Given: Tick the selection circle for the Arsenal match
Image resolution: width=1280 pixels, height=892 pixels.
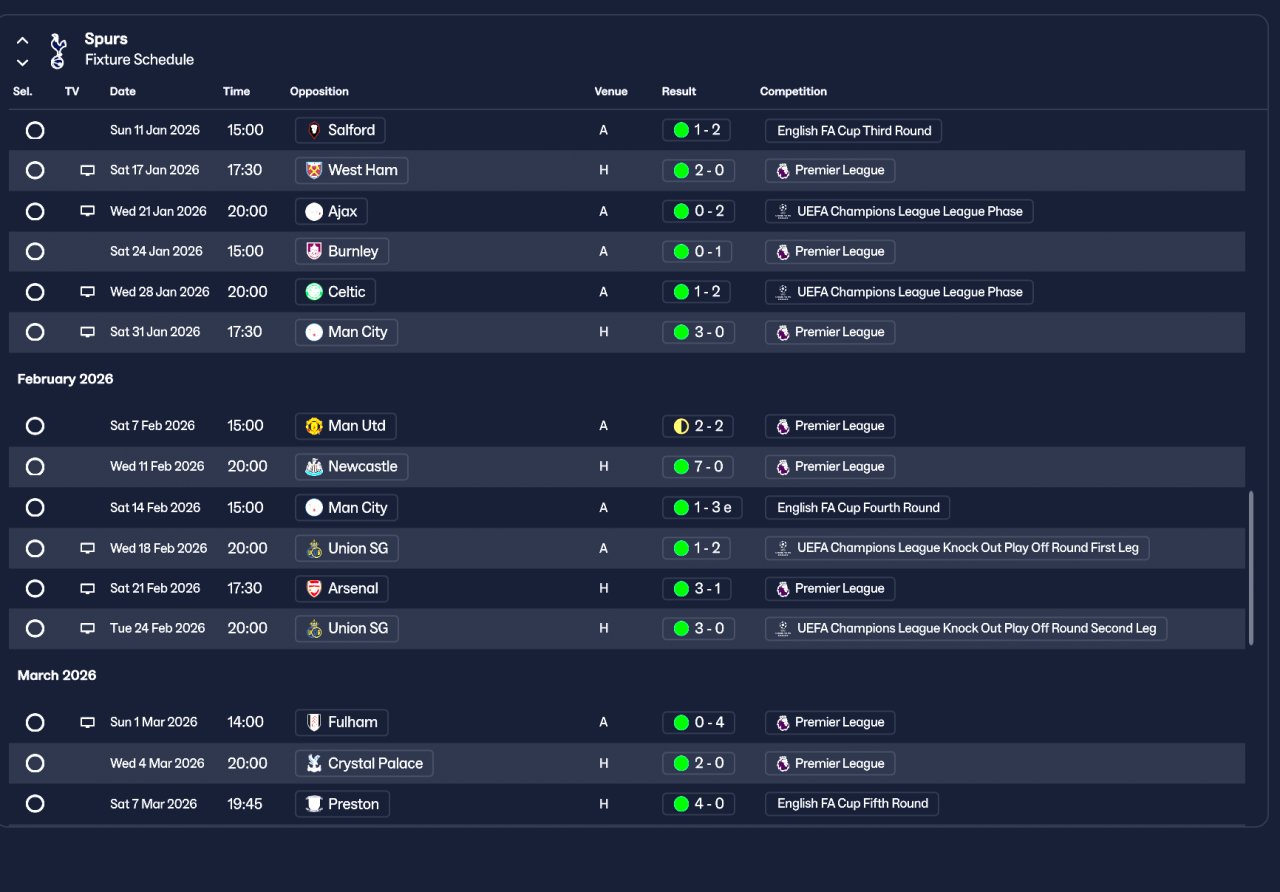Looking at the screenshot, I should click(35, 588).
